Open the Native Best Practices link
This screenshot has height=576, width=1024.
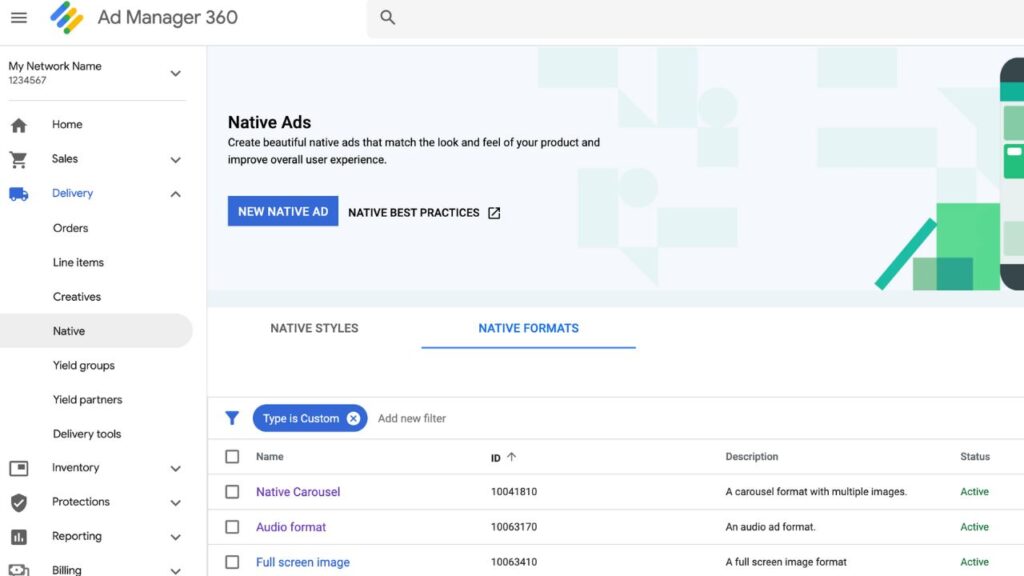424,213
